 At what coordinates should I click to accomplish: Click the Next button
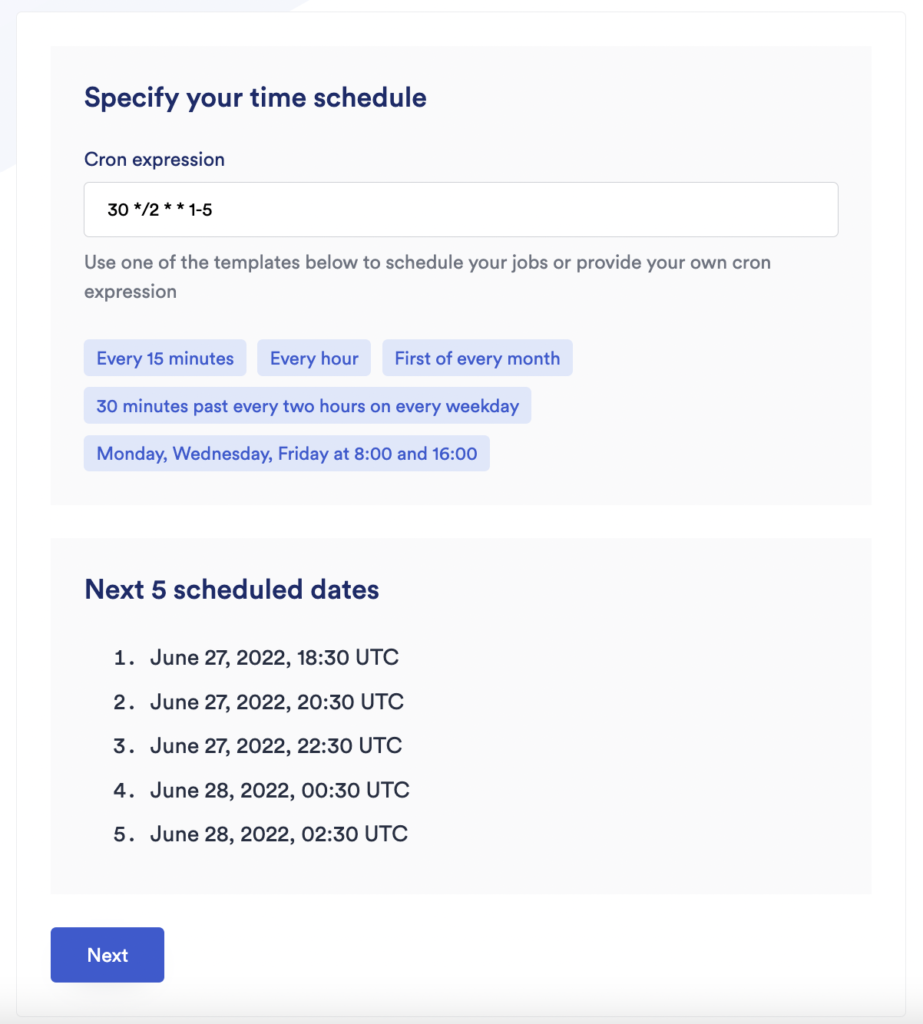(x=107, y=955)
